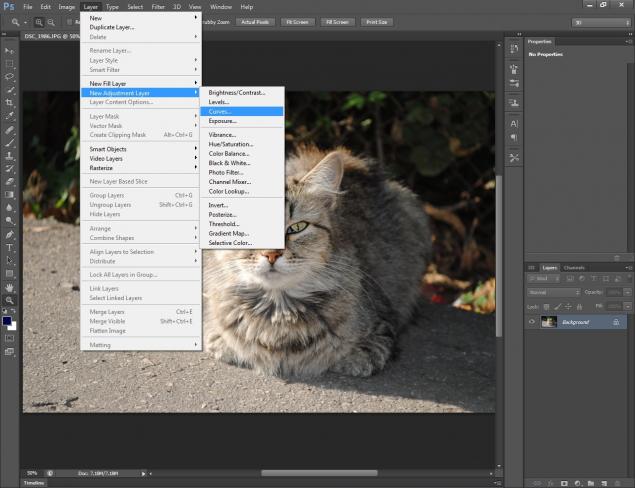The height and width of the screenshot is (488, 635).
Task: Toggle Quick Mask mode icon
Action: coord(10,338)
